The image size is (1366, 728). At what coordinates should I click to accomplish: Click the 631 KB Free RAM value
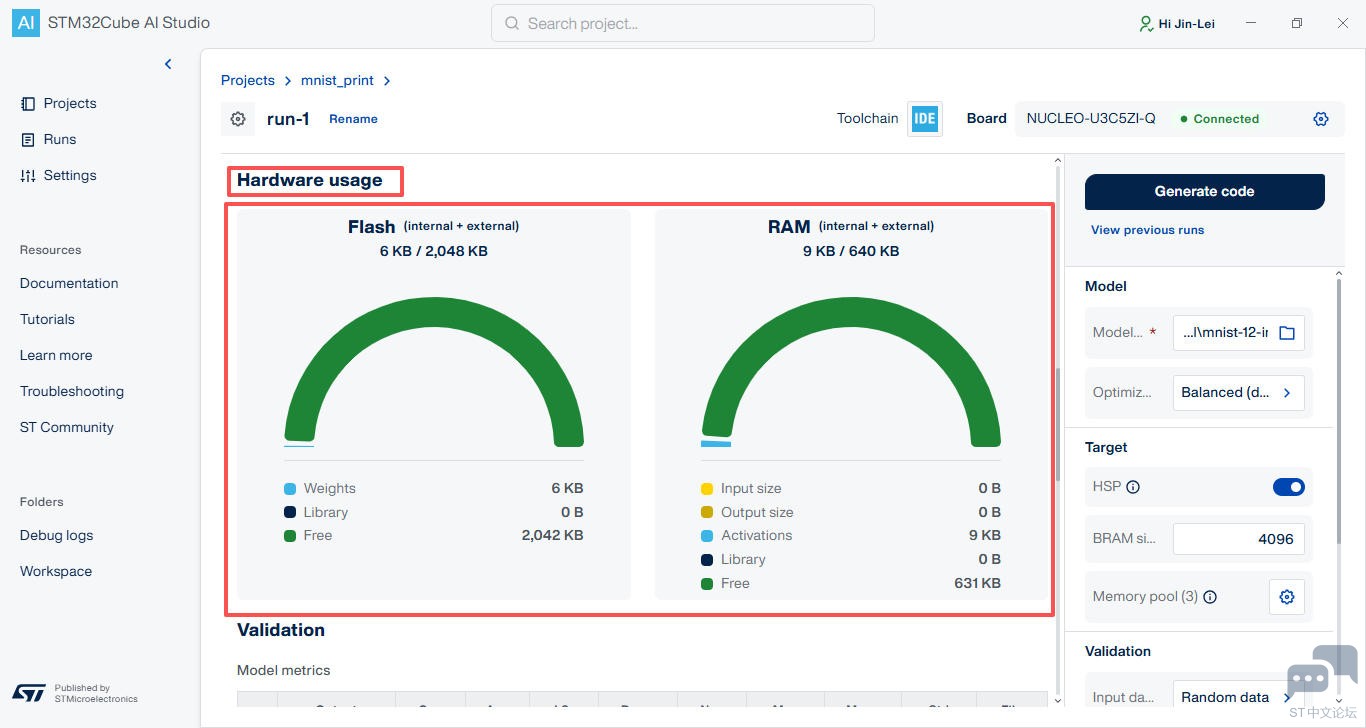977,583
